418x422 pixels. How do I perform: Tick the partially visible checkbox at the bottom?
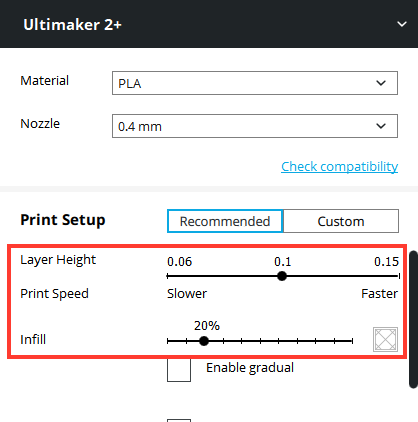pos(179,420)
